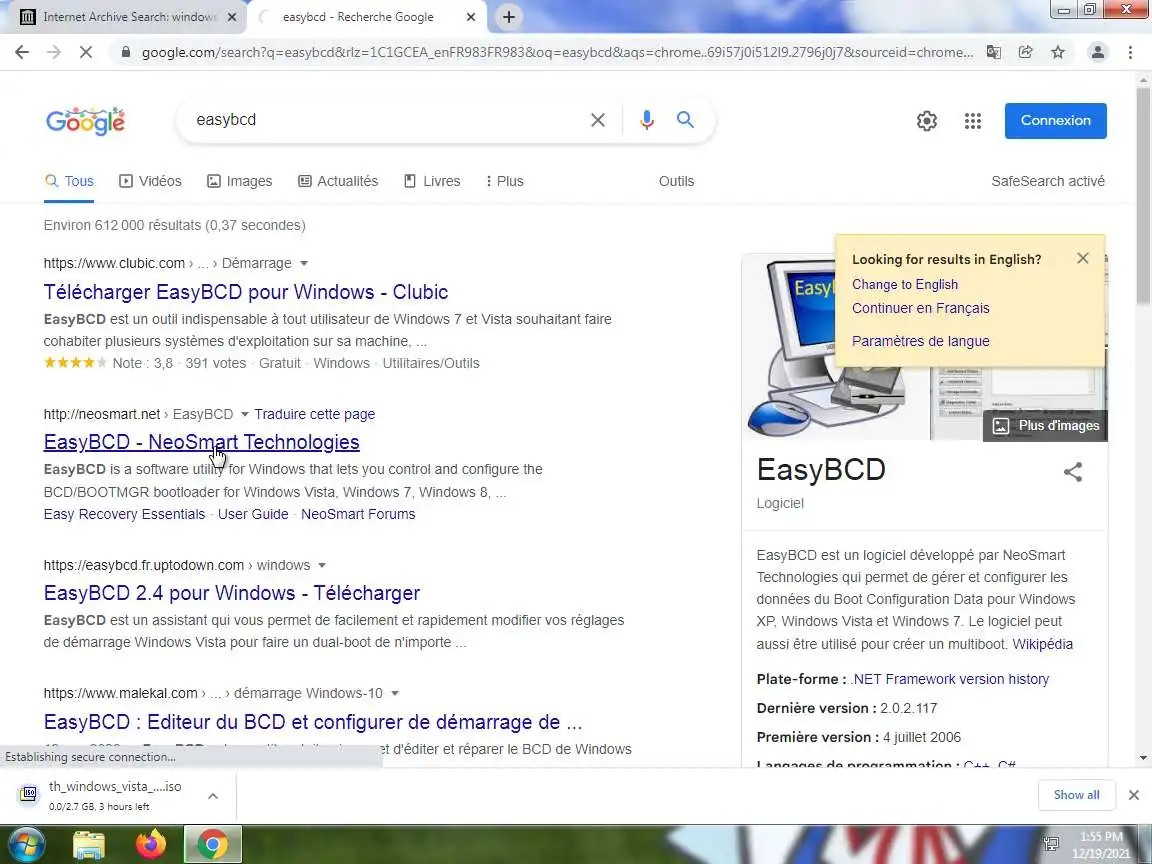Click the Google logo
The width and height of the screenshot is (1152, 864).
tap(85, 121)
